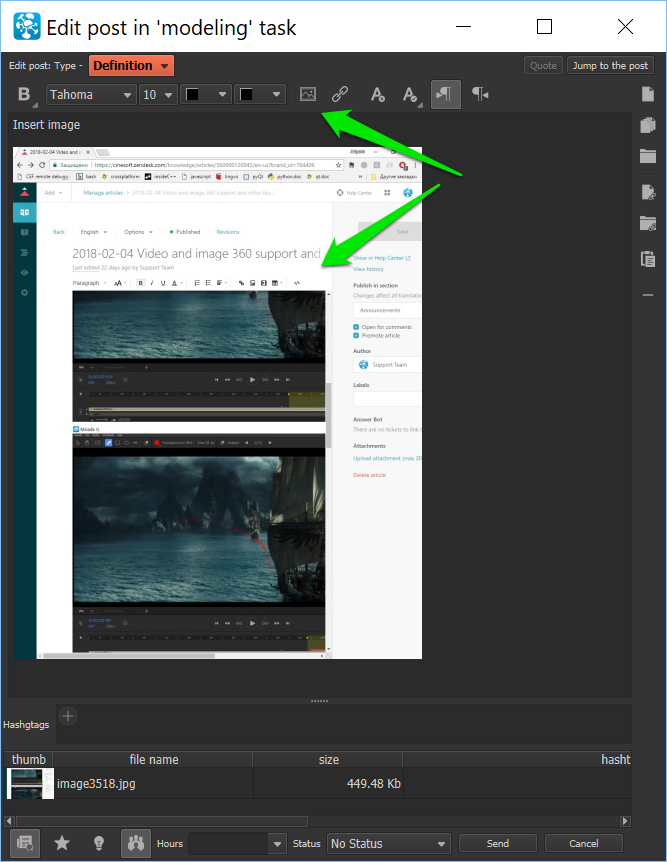Click the Send button
Screen dimensions: 667x862
498,843
